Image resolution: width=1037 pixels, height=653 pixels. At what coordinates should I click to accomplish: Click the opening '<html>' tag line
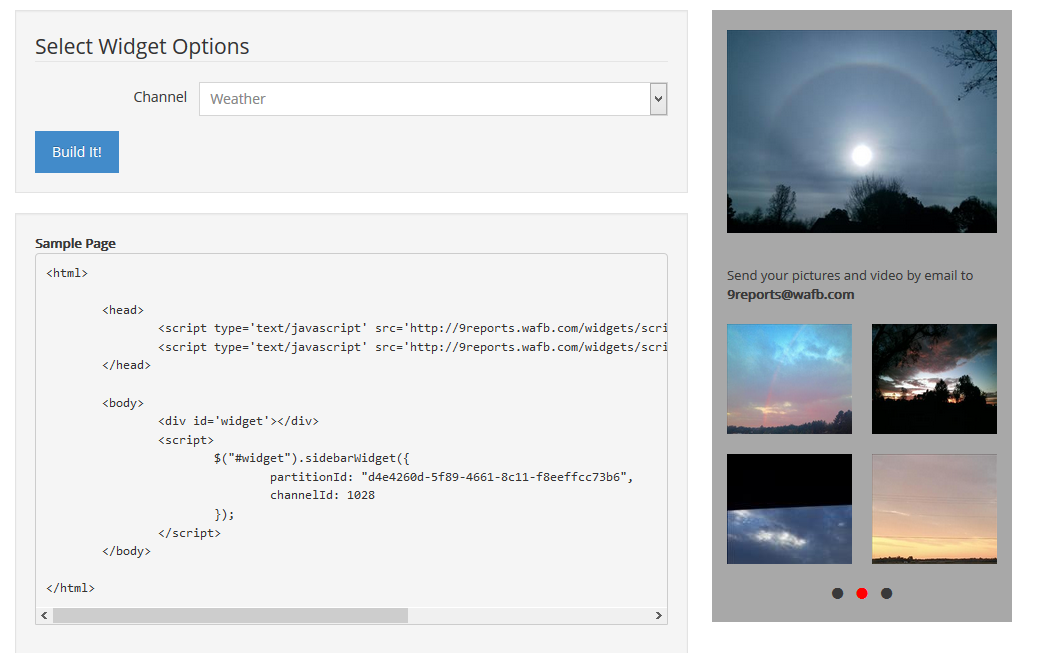coord(67,273)
